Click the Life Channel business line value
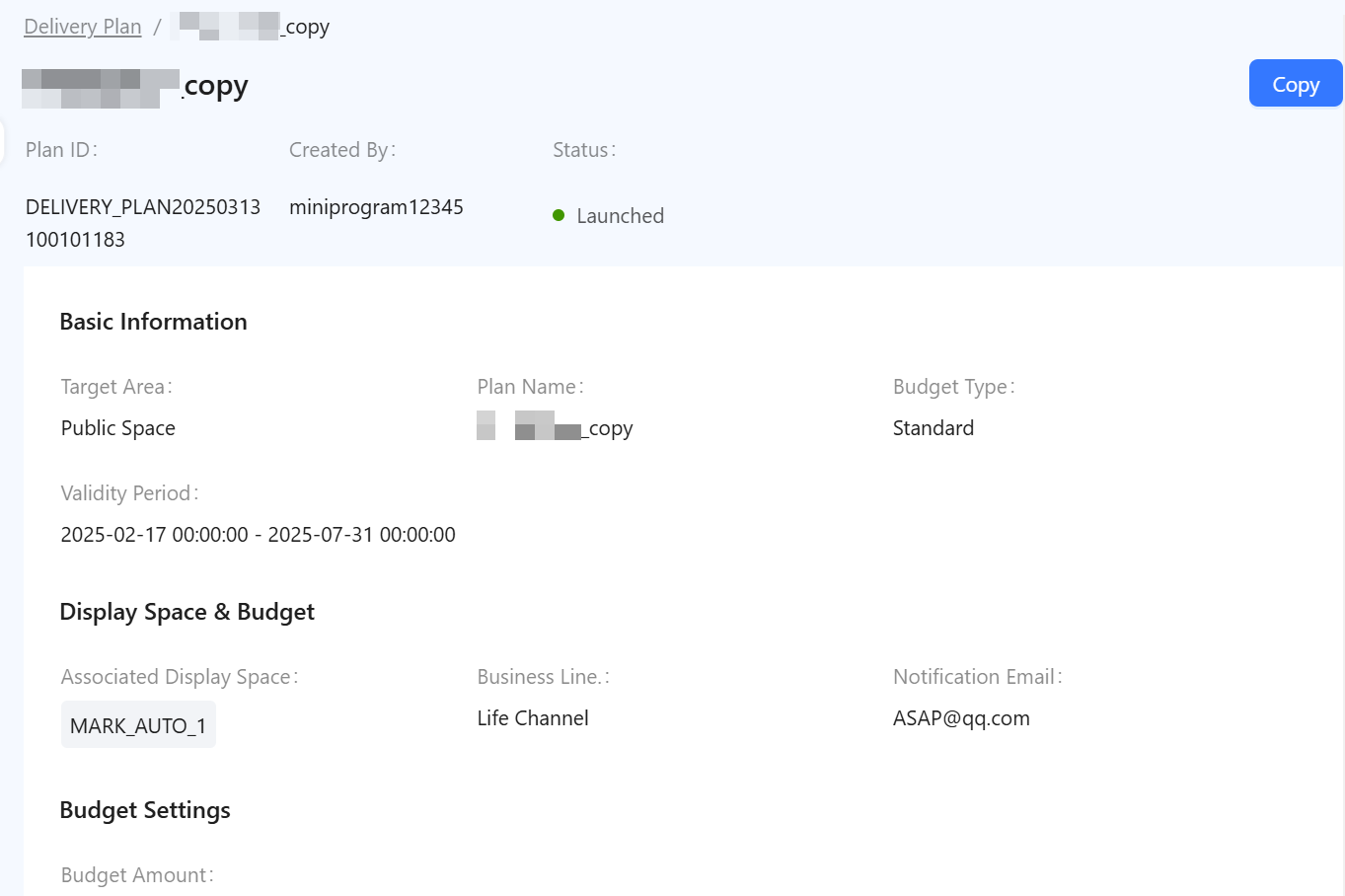 tap(533, 718)
